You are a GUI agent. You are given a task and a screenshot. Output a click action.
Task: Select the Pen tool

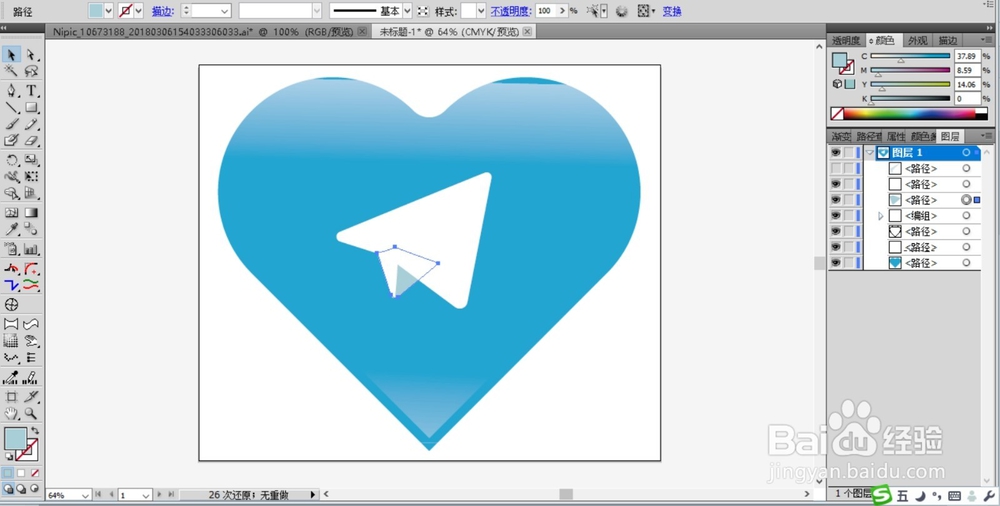coord(11,90)
